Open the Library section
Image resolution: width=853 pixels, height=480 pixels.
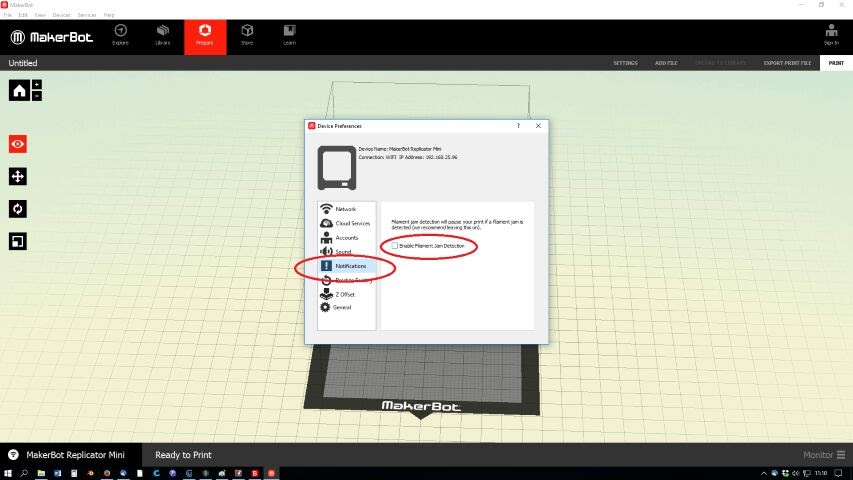(163, 35)
